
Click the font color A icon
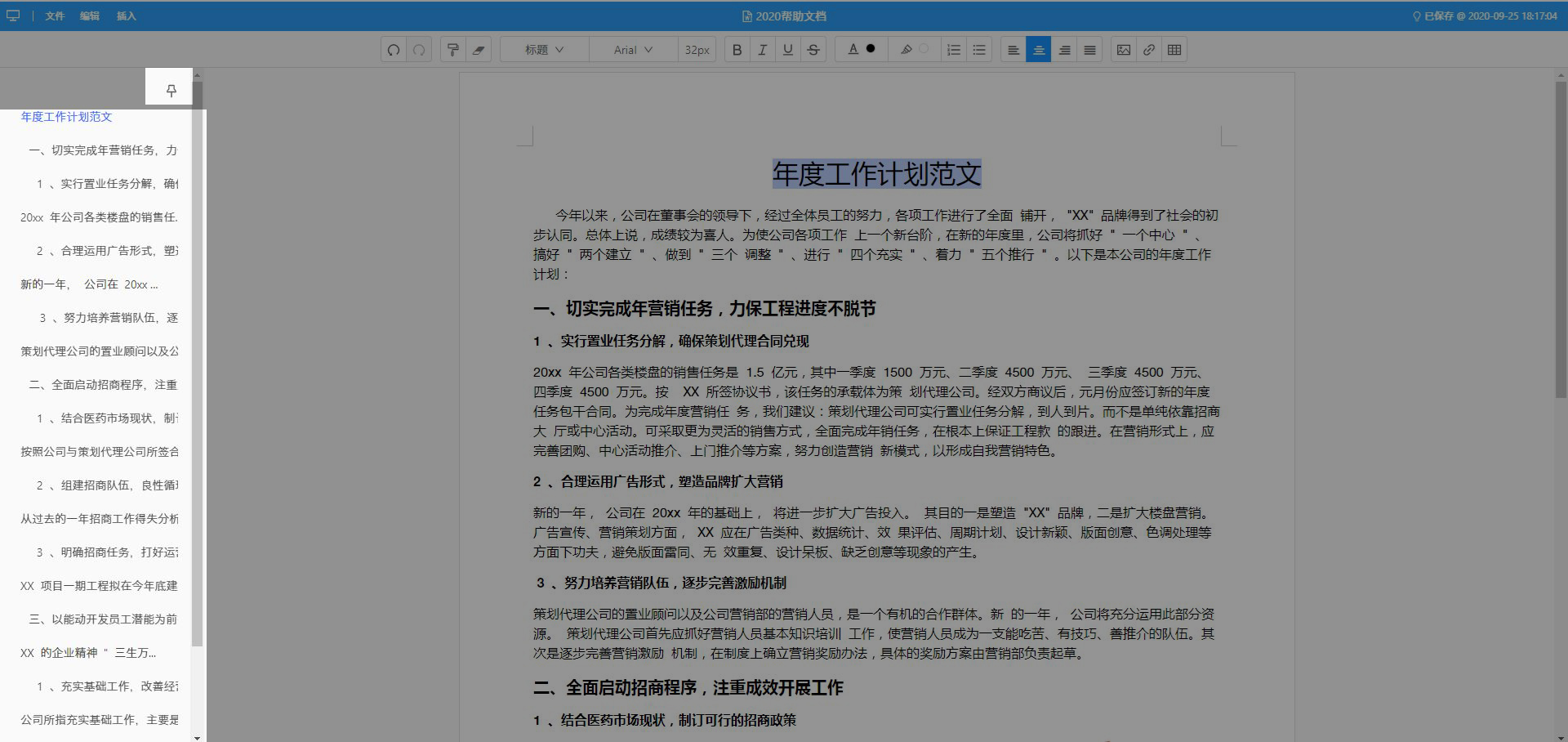click(853, 49)
